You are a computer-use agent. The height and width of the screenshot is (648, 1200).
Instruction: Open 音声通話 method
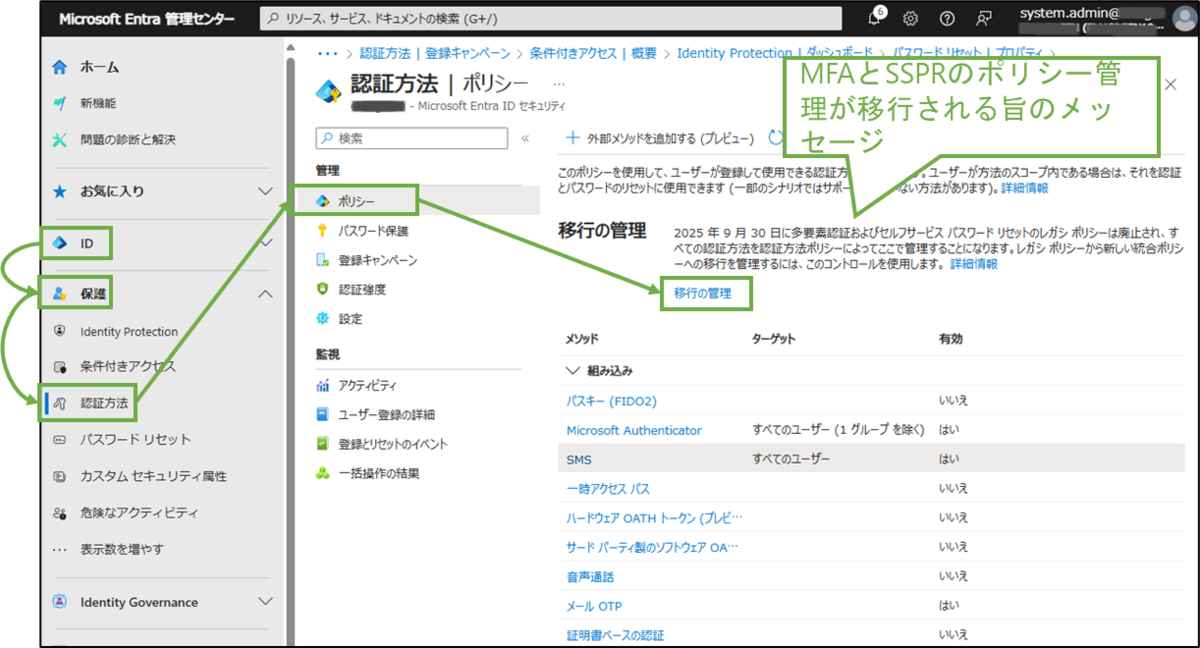tap(590, 577)
